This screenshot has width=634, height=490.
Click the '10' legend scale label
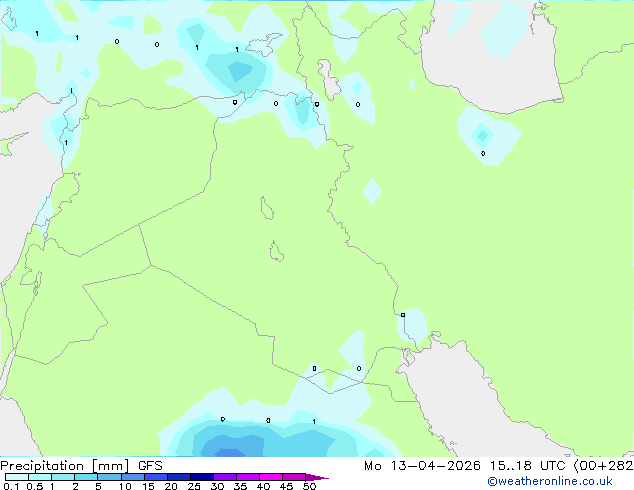(125, 486)
